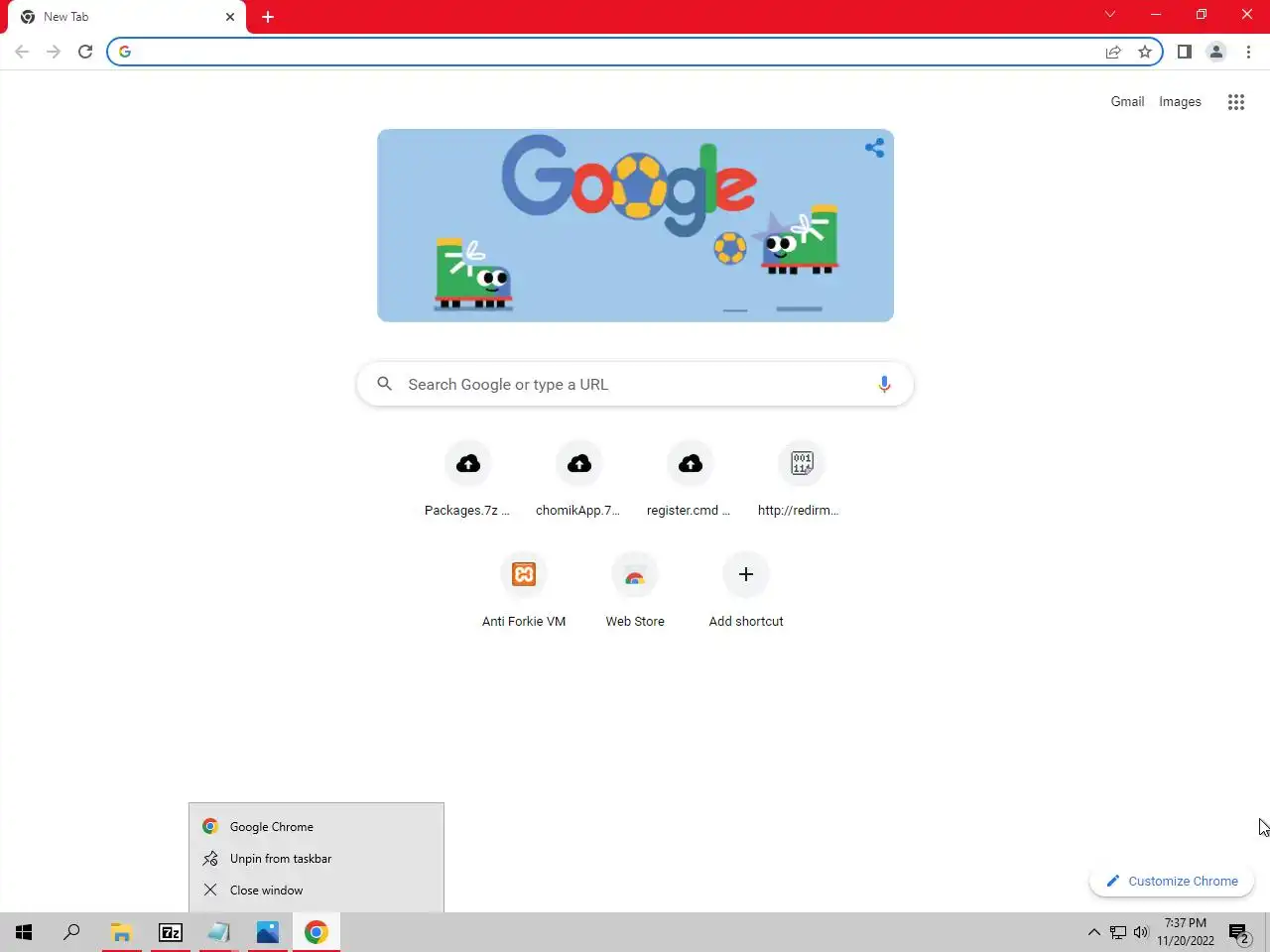Viewport: 1270px width, 952px height.
Task: Open the Images link
Action: [1180, 101]
